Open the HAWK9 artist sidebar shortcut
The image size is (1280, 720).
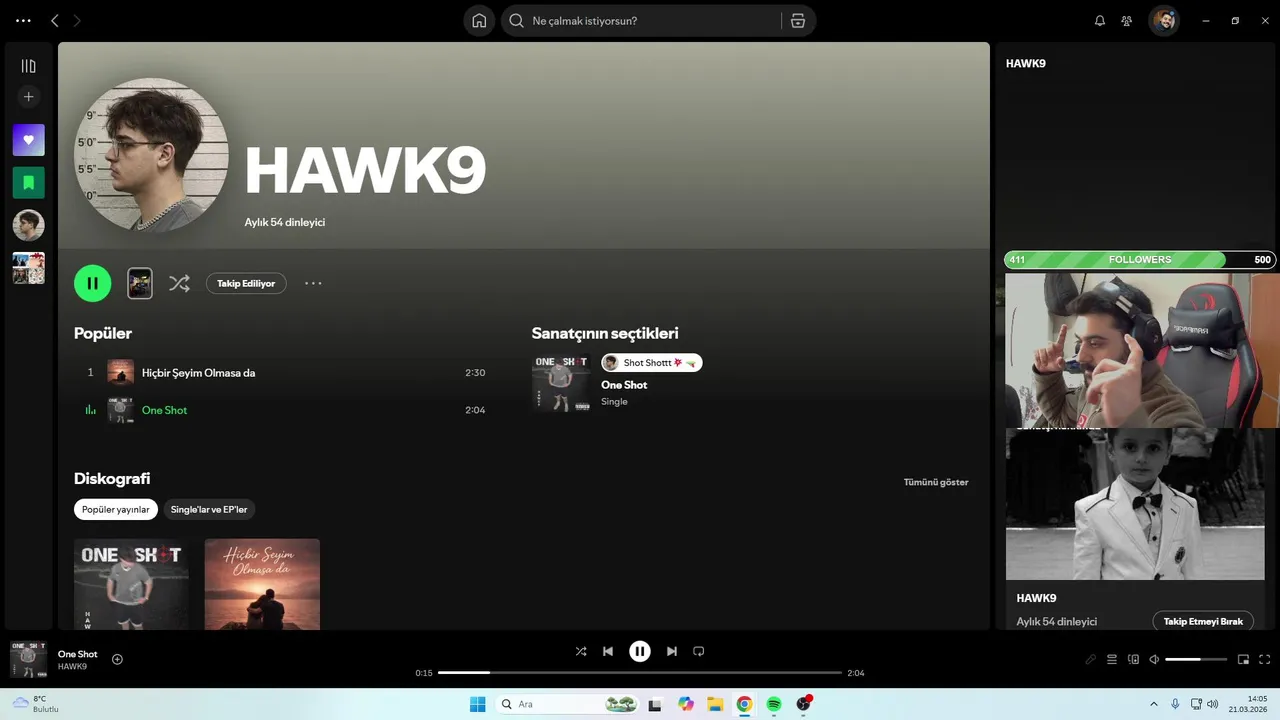(28, 225)
